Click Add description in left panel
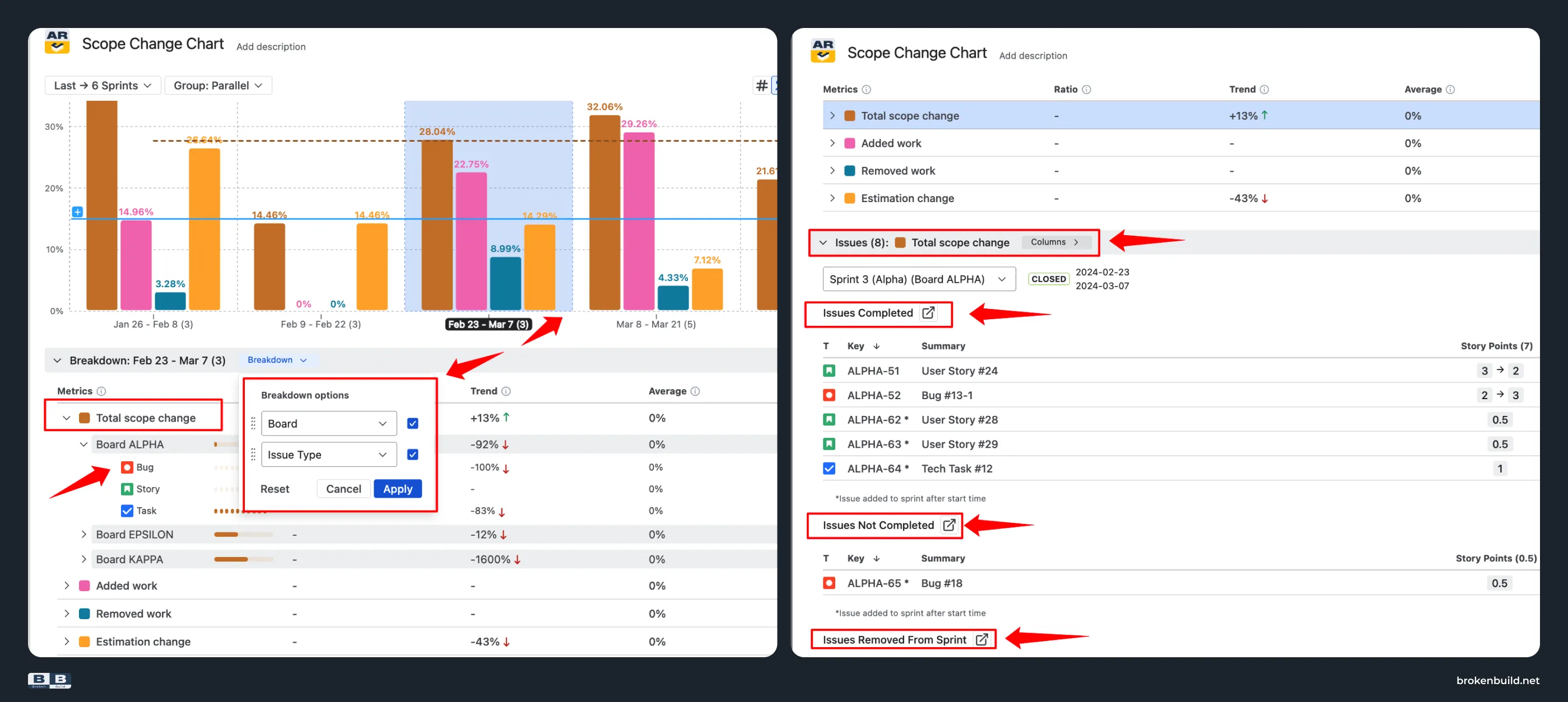Viewport: 1568px width, 702px height. (271, 47)
